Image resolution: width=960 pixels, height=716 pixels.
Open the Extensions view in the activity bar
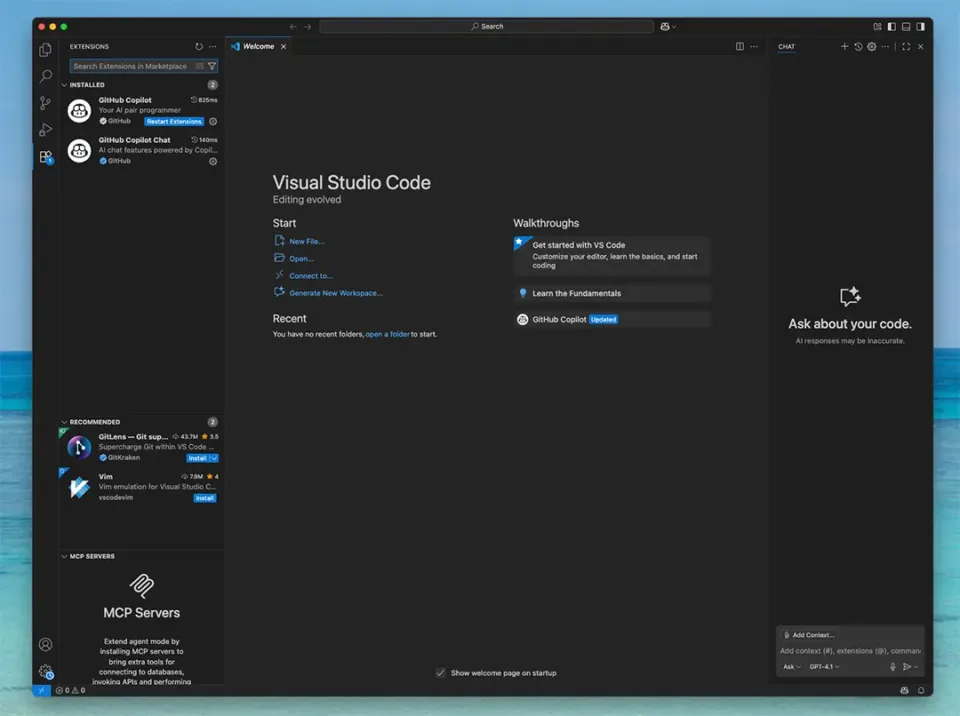pos(44,157)
